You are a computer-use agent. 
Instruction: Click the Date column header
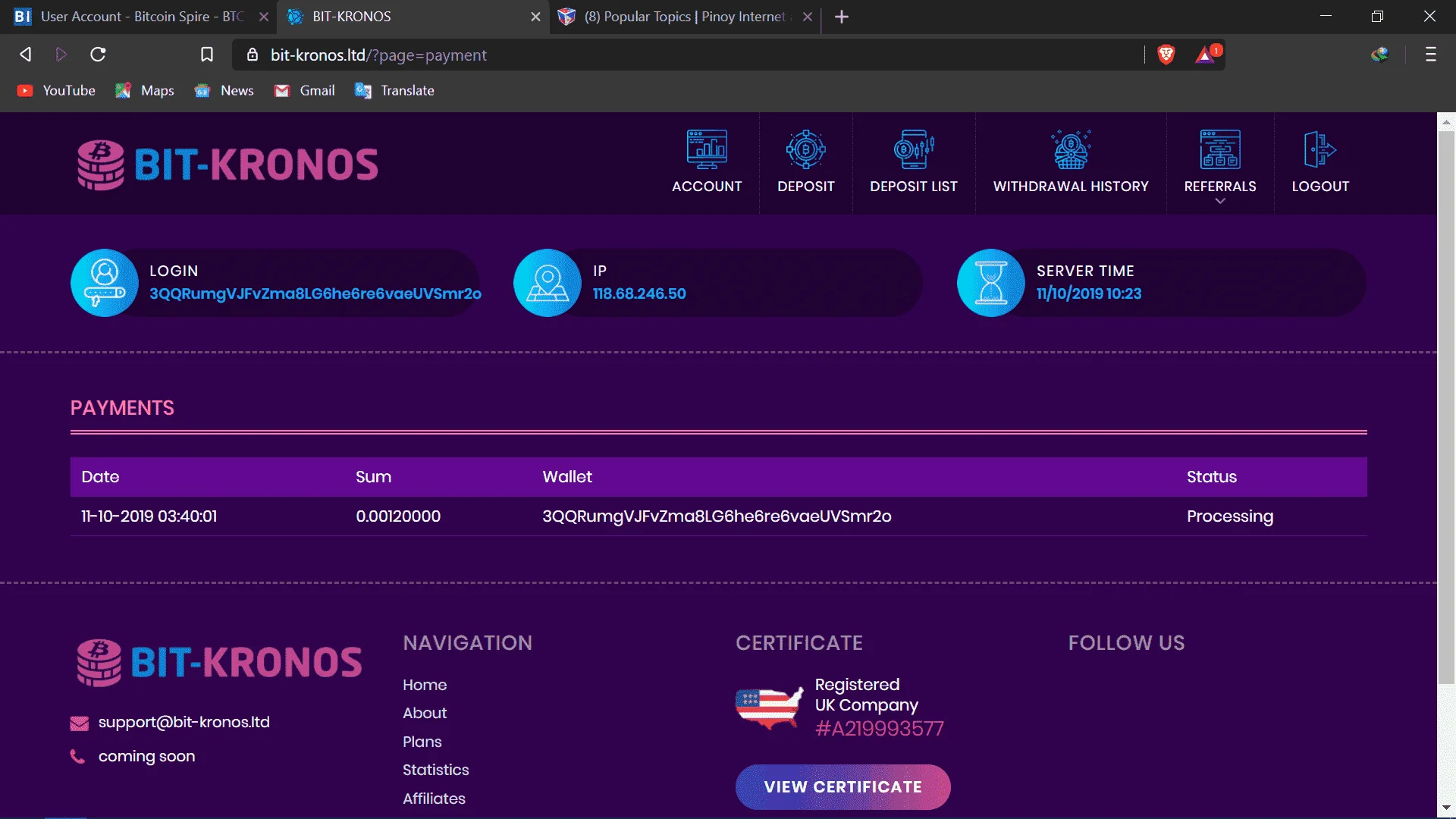[x=100, y=477]
